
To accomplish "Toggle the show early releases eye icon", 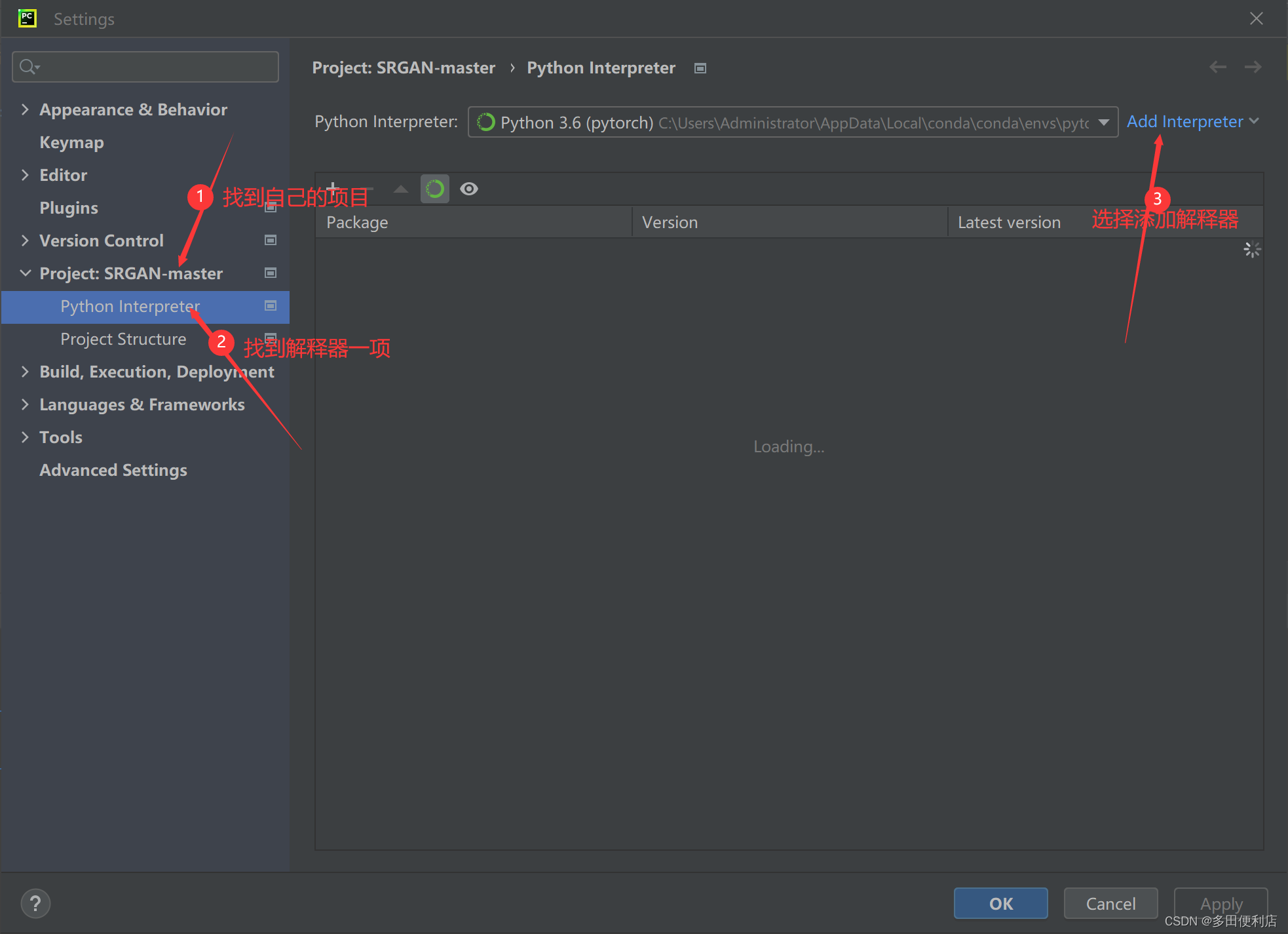I will point(468,189).
